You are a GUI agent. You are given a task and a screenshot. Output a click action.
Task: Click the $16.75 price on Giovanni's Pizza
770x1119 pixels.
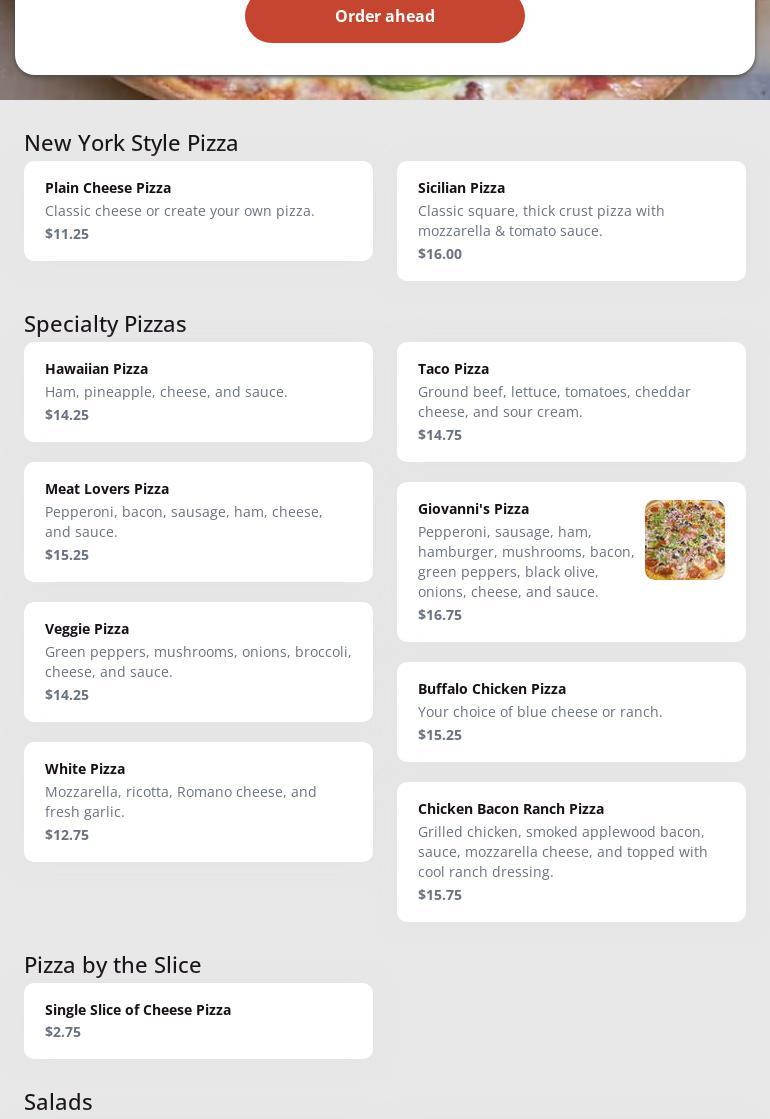tap(440, 615)
